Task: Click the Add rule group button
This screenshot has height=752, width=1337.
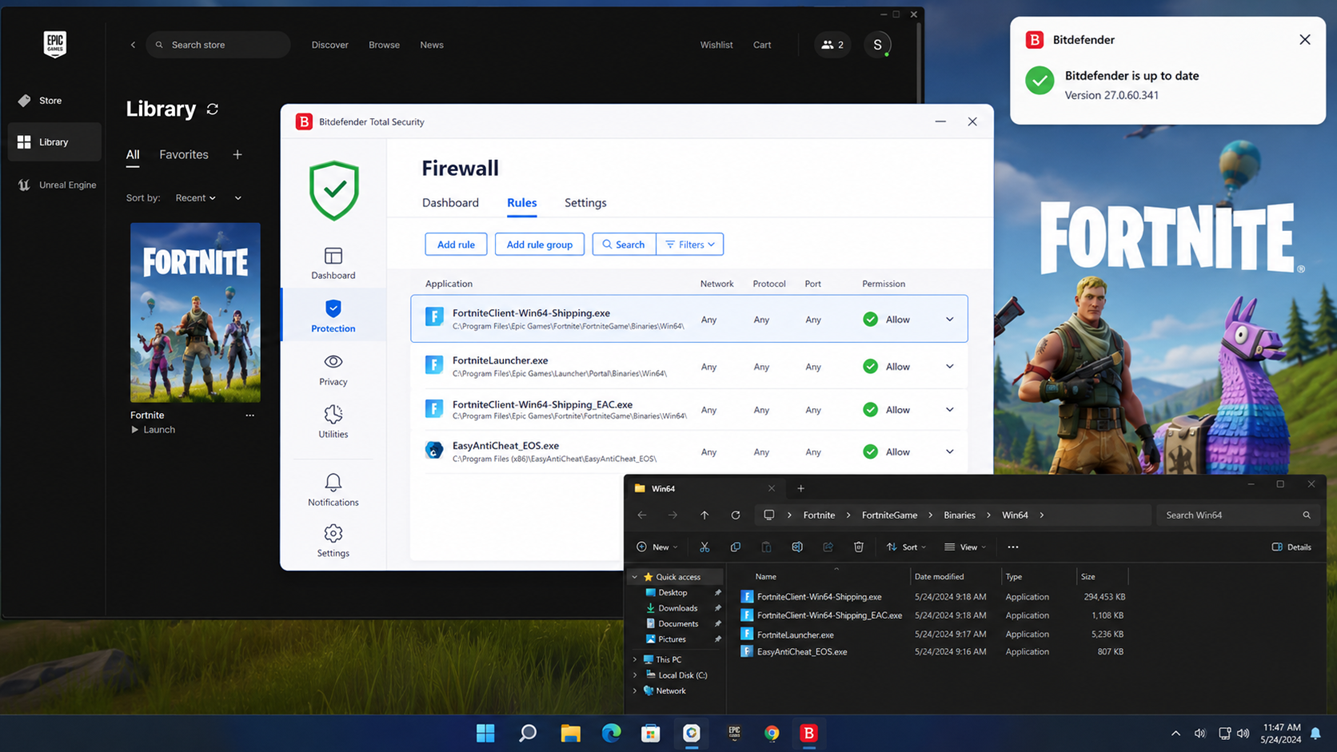Action: coord(539,244)
